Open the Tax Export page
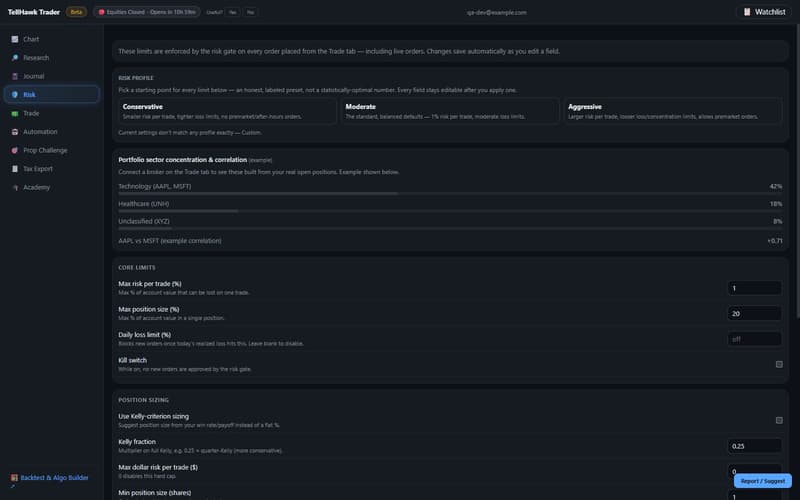The height and width of the screenshot is (500, 800). pos(52,169)
